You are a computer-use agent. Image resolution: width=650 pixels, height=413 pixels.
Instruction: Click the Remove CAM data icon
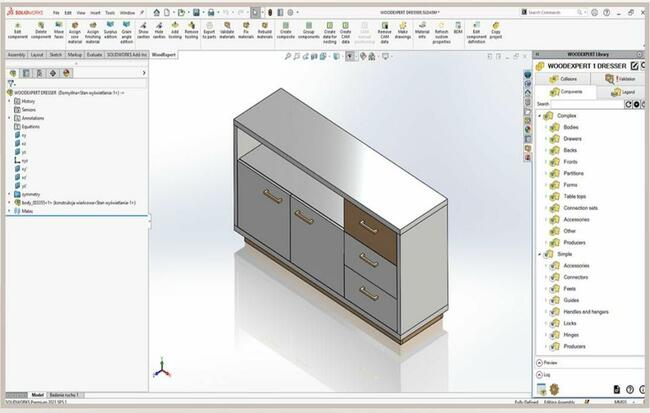point(385,33)
